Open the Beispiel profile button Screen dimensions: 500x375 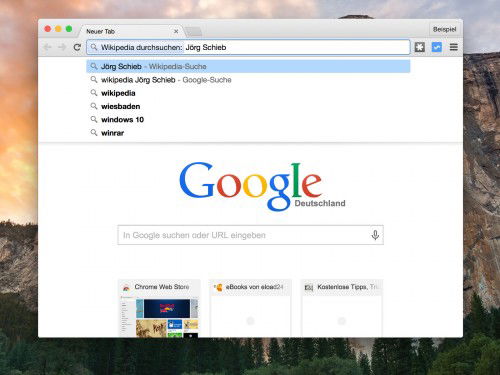(444, 29)
